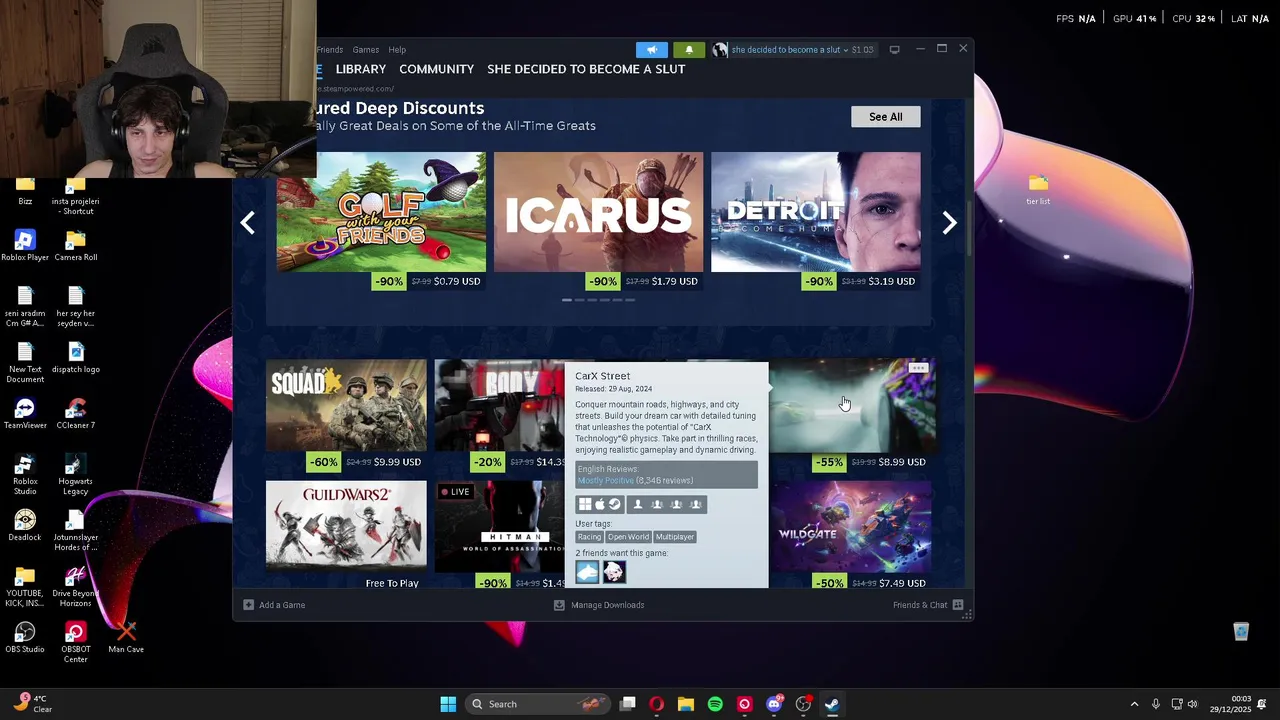The width and height of the screenshot is (1280, 720).
Task: Open Camera Roll desktop folder
Action: 76,245
